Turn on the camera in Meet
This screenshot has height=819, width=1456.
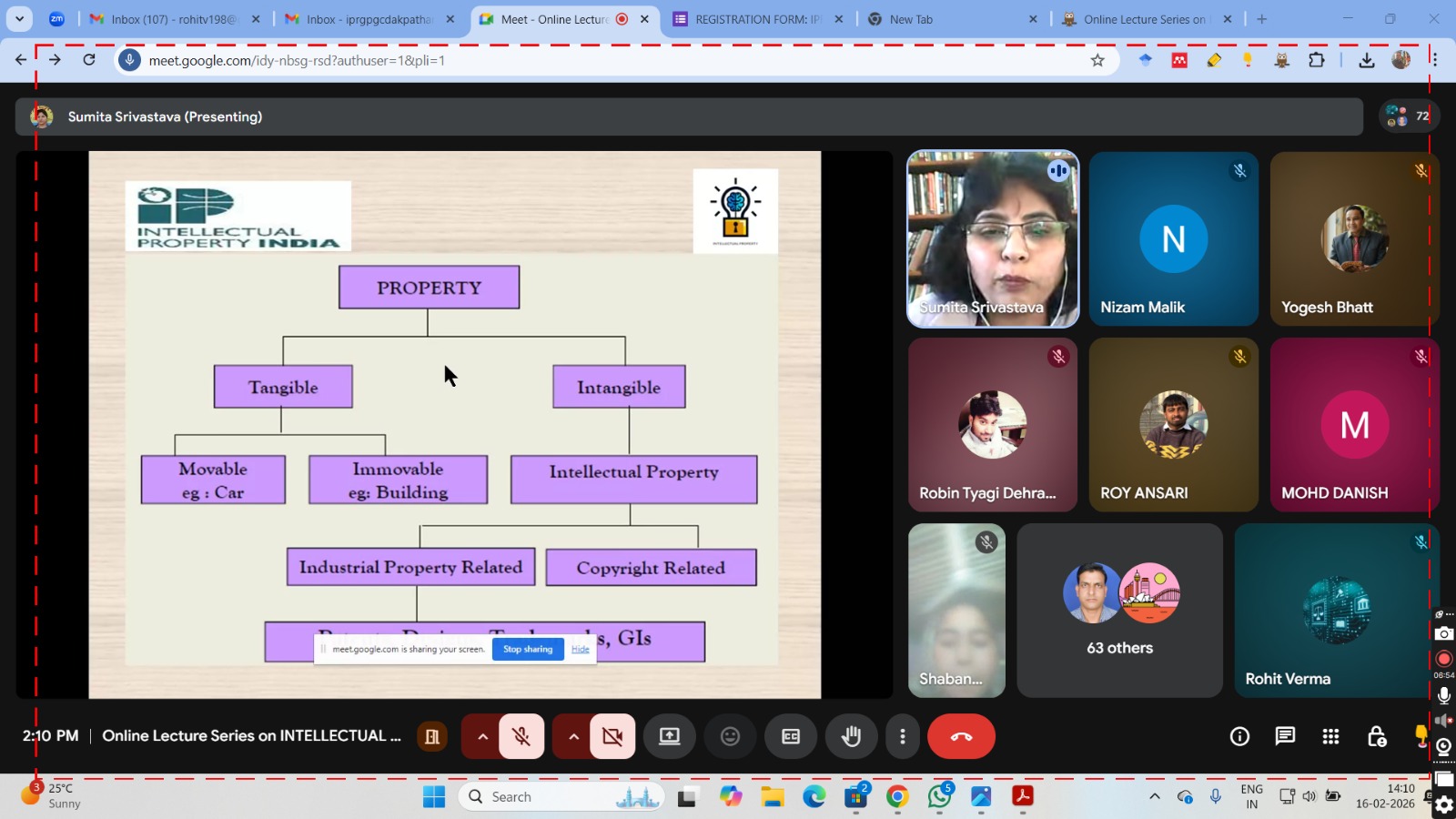tap(612, 736)
